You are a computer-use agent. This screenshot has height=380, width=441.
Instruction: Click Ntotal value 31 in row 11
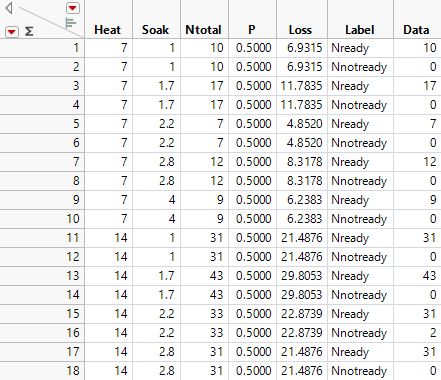(x=217, y=238)
